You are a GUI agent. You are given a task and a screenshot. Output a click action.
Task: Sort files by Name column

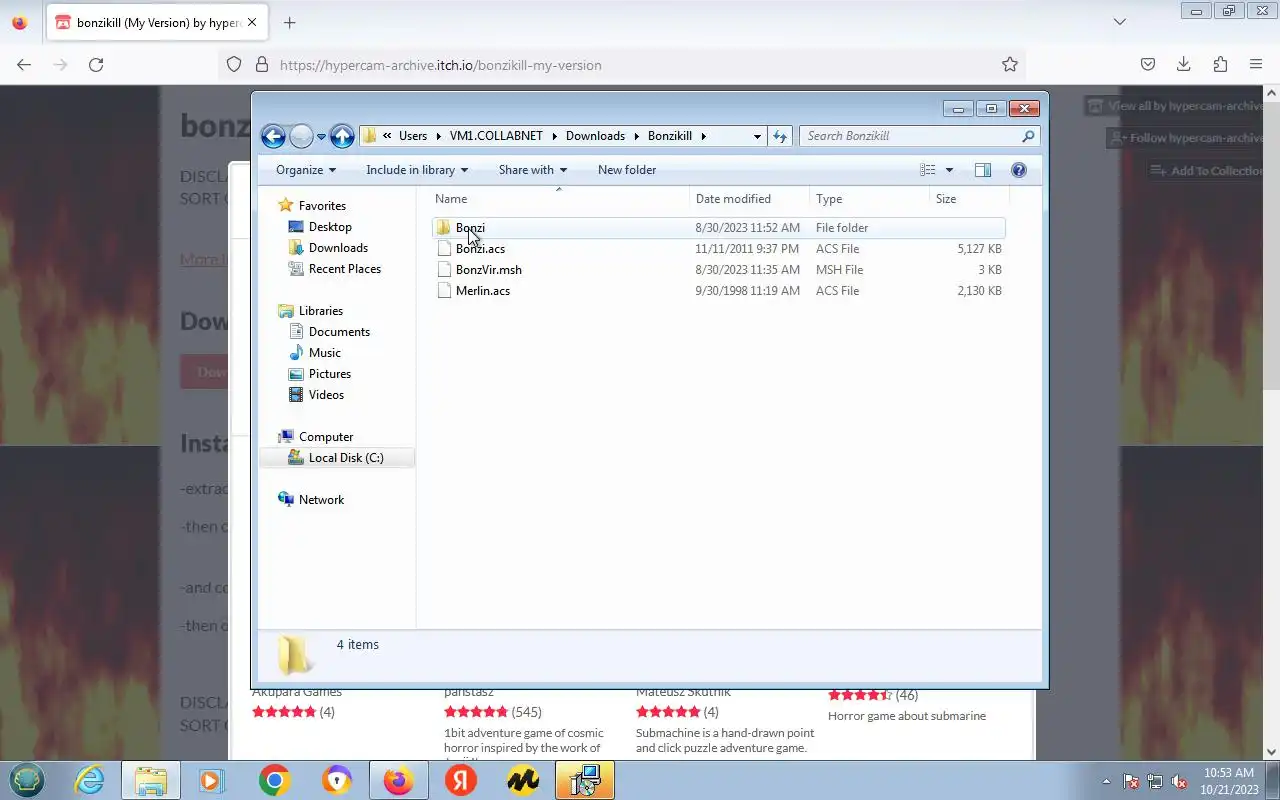click(x=558, y=199)
